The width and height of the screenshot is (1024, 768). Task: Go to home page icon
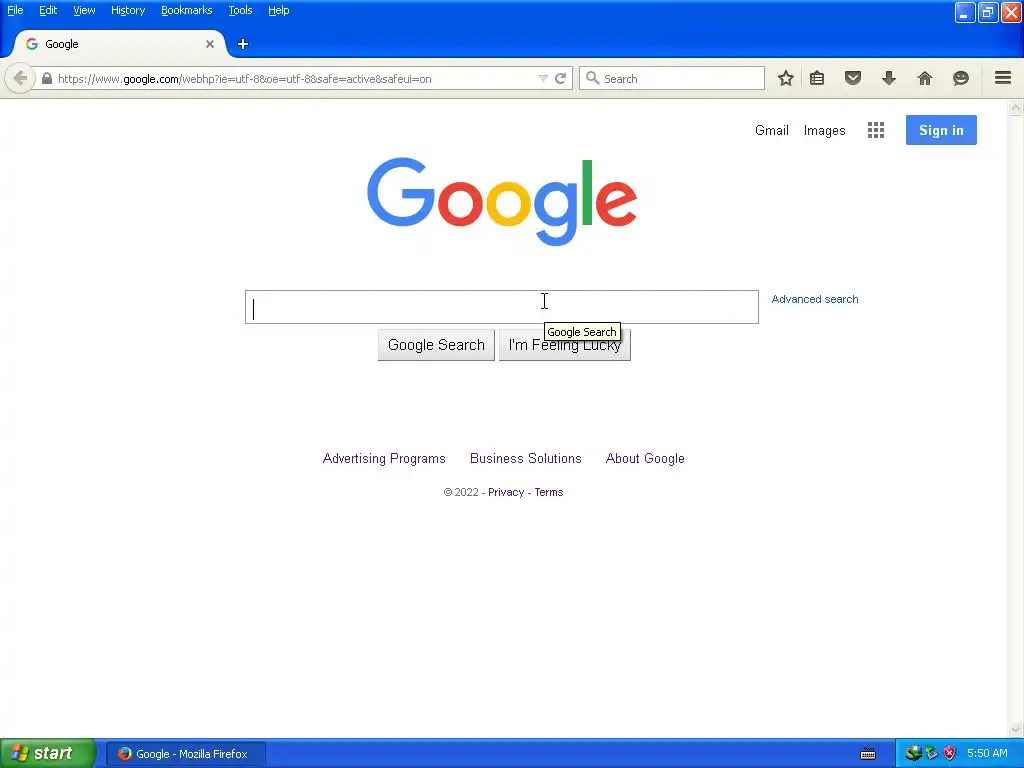[x=925, y=78]
